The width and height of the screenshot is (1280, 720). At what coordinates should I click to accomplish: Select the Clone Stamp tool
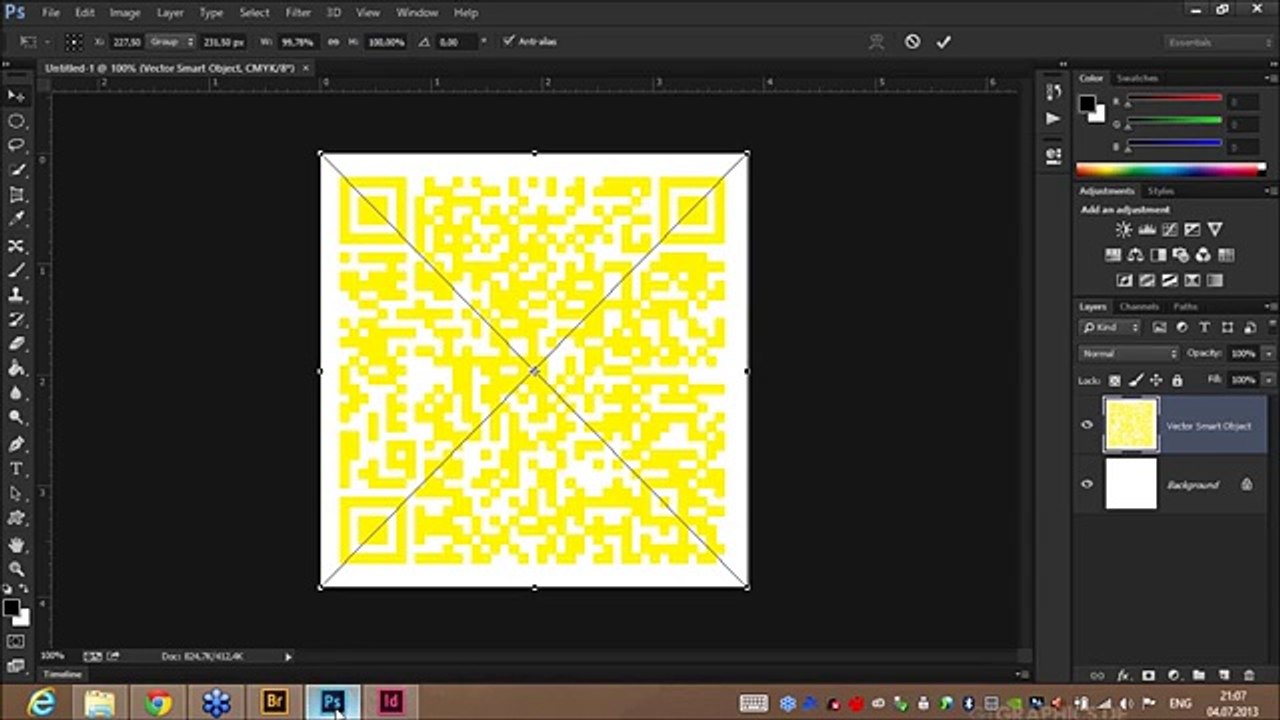16,295
